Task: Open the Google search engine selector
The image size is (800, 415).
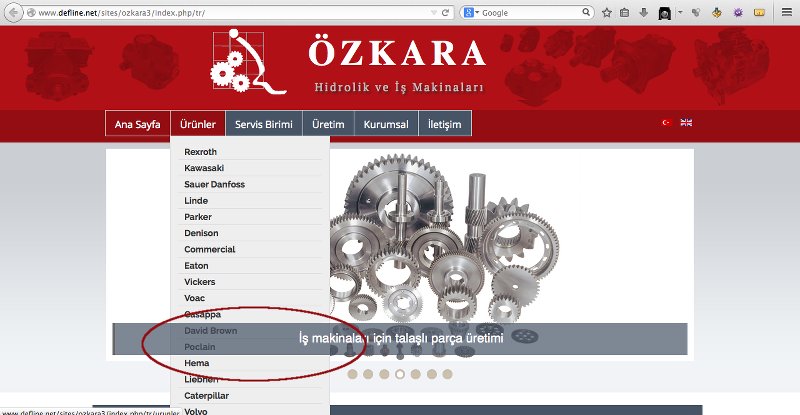Action: coord(471,13)
